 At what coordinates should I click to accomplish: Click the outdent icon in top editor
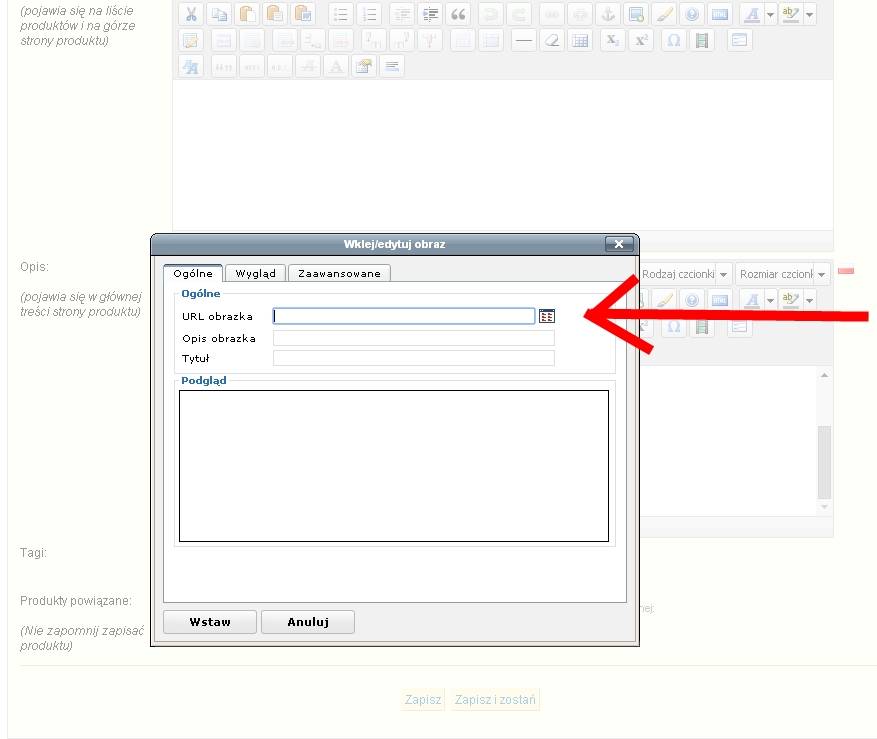[x=402, y=14]
